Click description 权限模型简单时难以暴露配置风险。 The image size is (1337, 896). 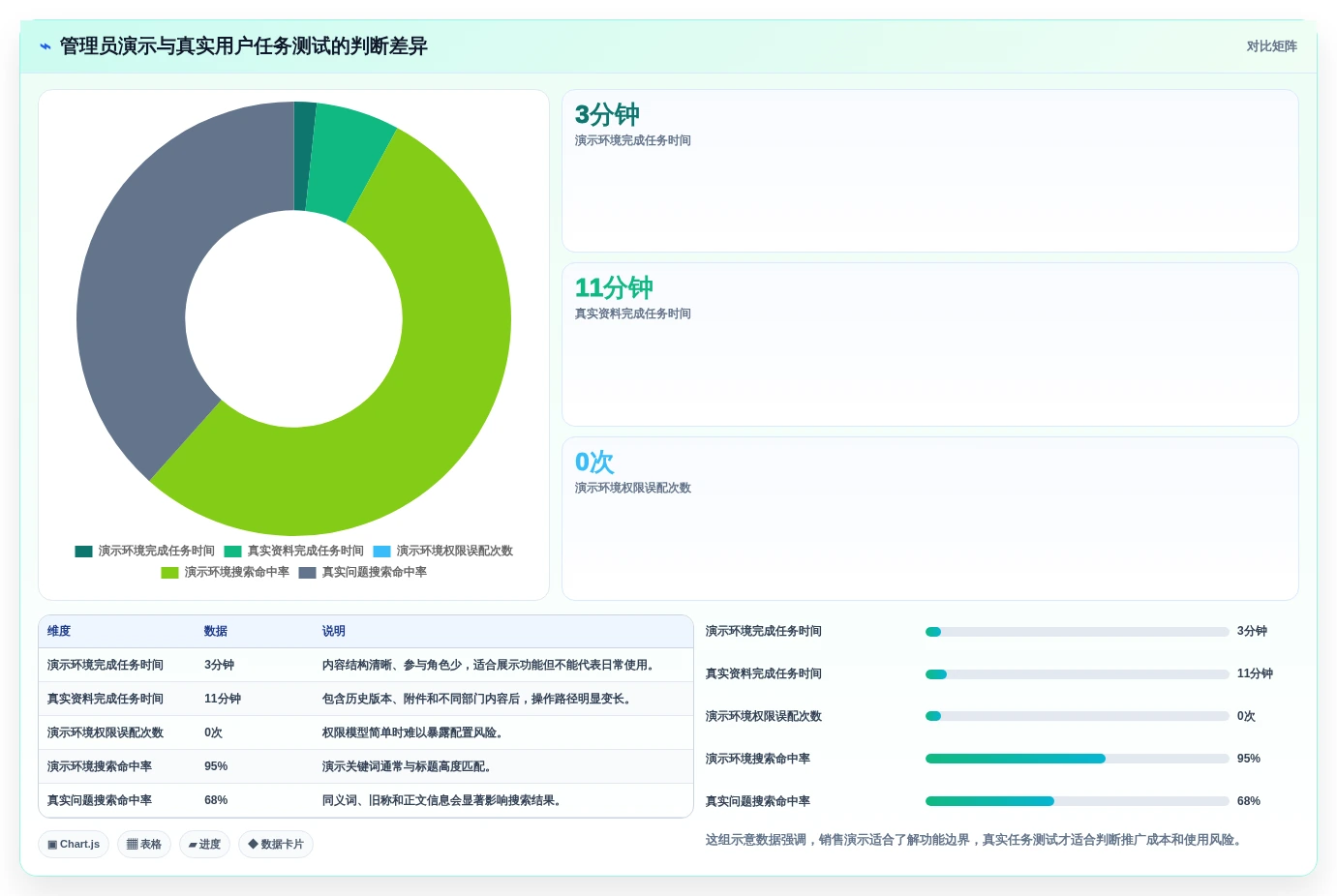[x=415, y=732]
